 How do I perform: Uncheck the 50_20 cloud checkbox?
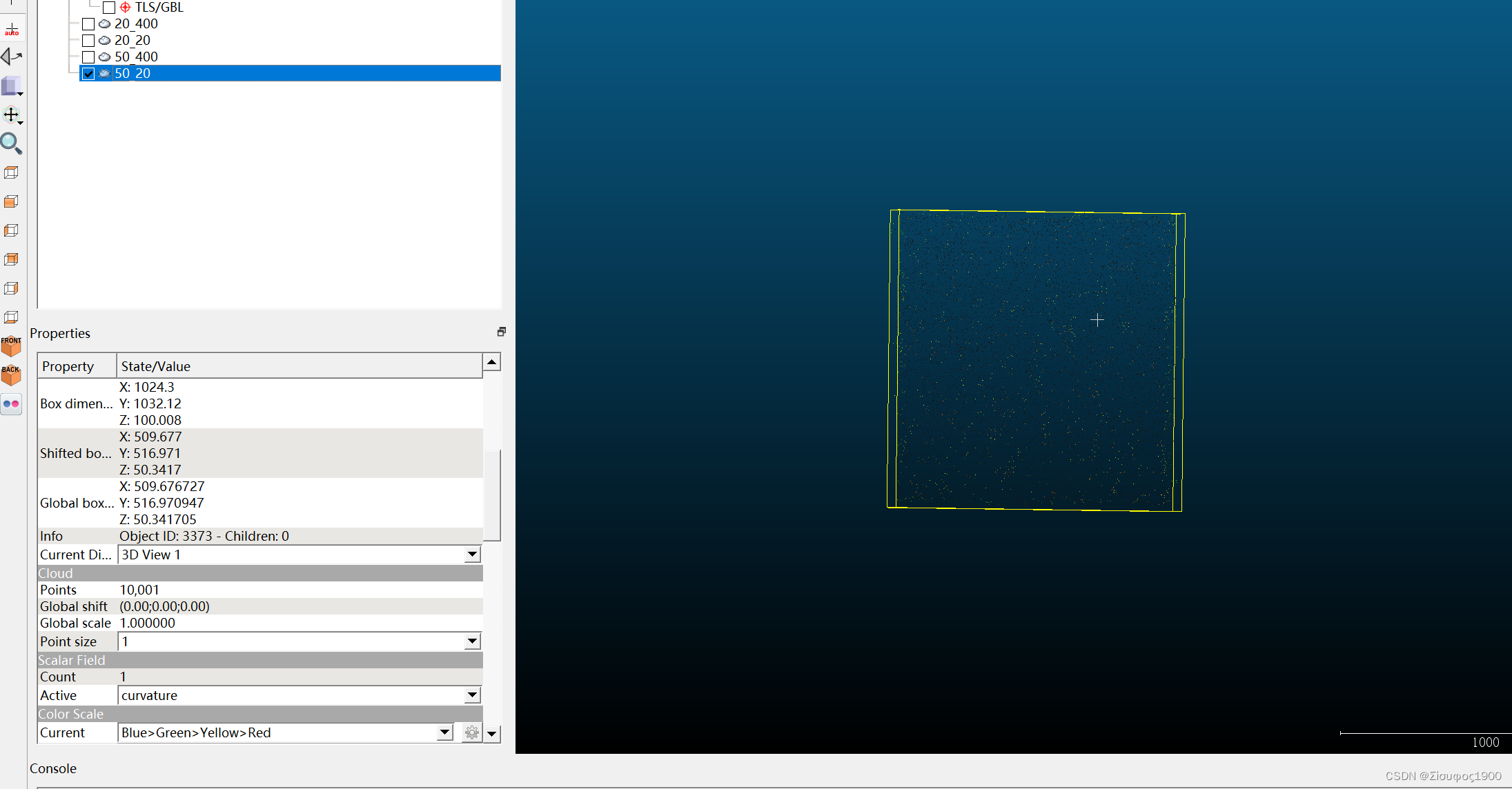click(x=88, y=74)
